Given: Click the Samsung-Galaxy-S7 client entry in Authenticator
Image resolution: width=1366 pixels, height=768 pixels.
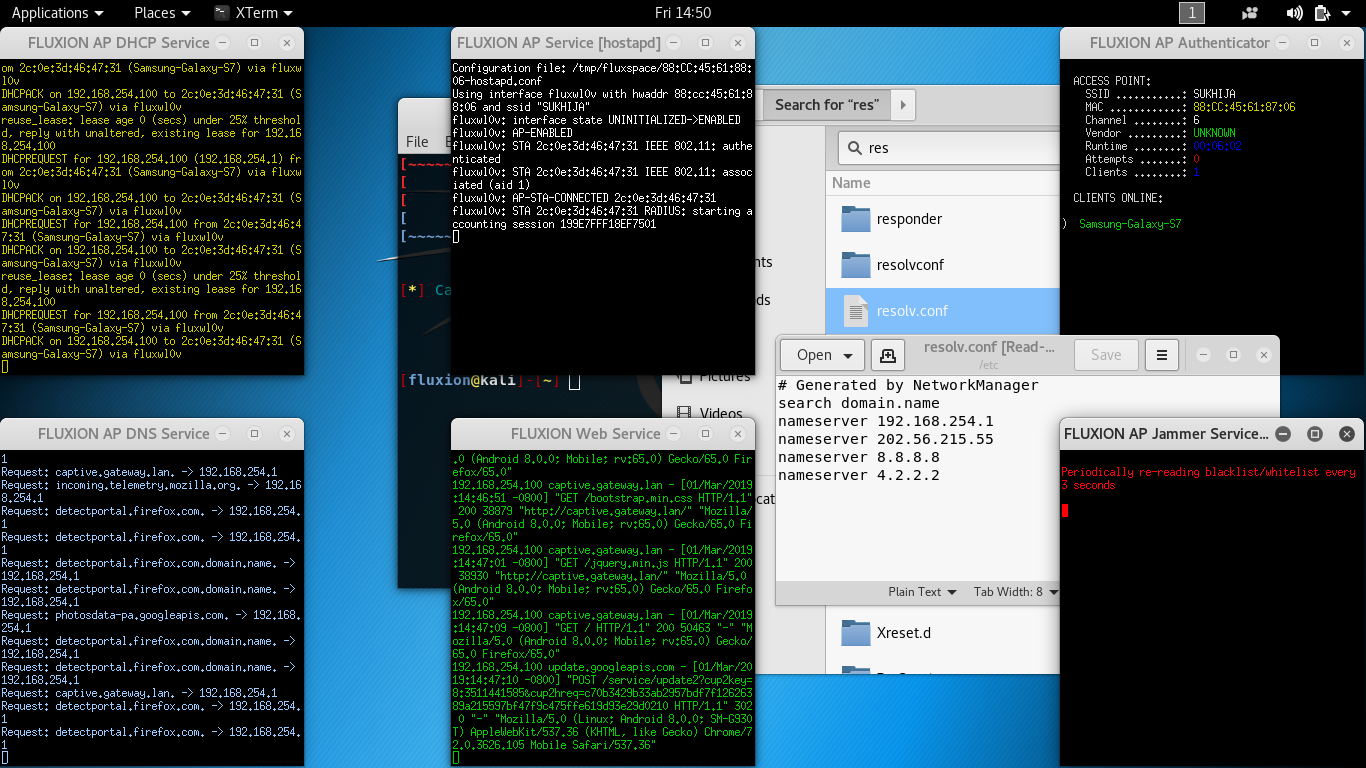Looking at the screenshot, I should pos(1130,224).
